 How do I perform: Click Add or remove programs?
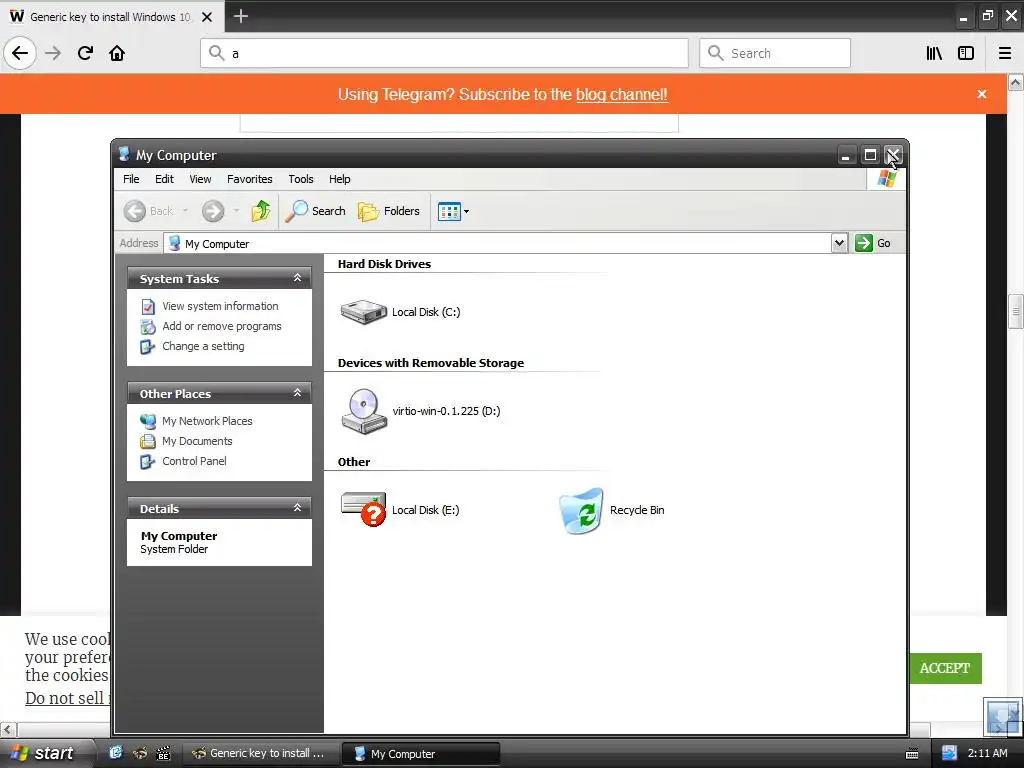(222, 327)
